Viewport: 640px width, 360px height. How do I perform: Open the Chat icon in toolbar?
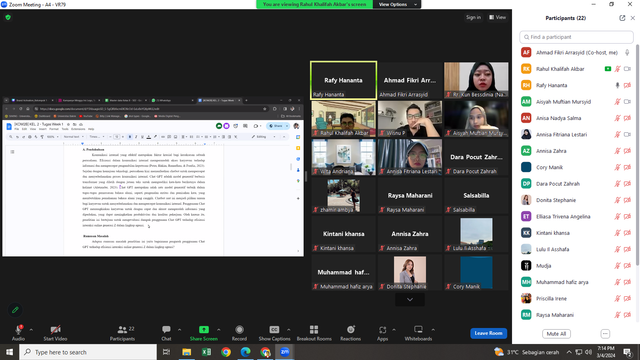click(x=166, y=329)
